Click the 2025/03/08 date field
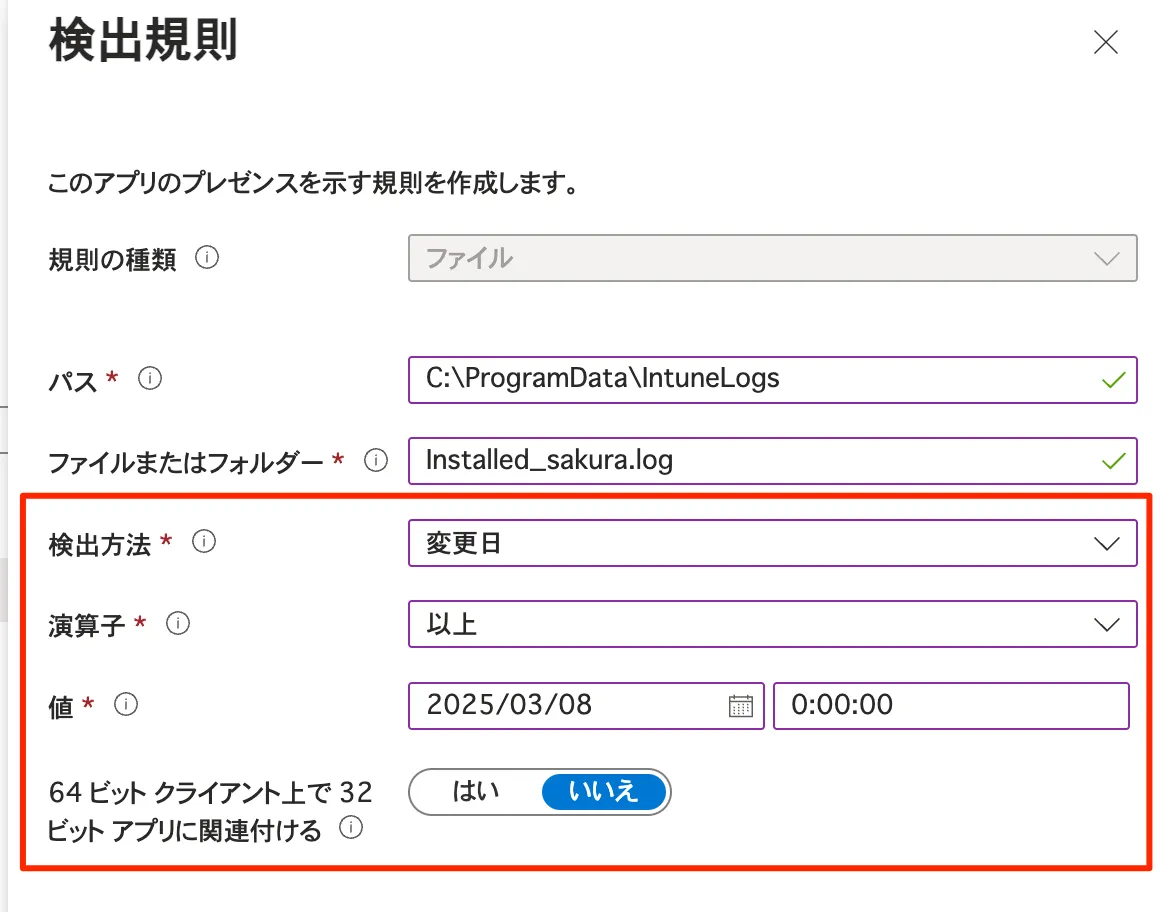 pyautogui.click(x=570, y=706)
